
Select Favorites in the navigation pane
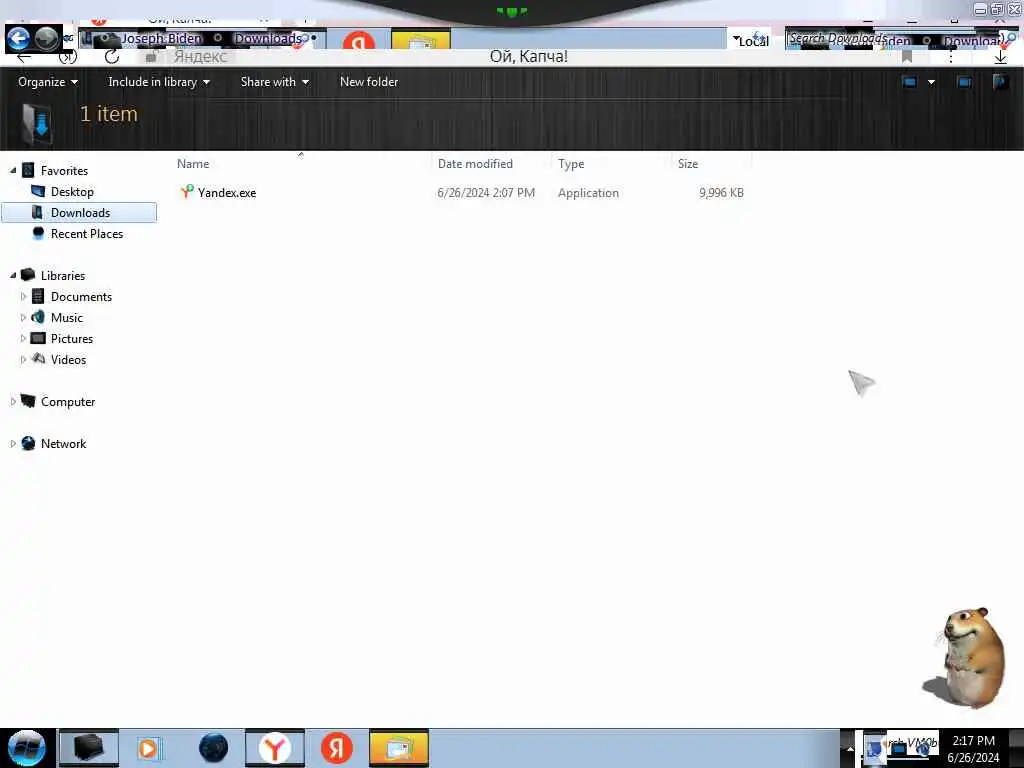64,170
